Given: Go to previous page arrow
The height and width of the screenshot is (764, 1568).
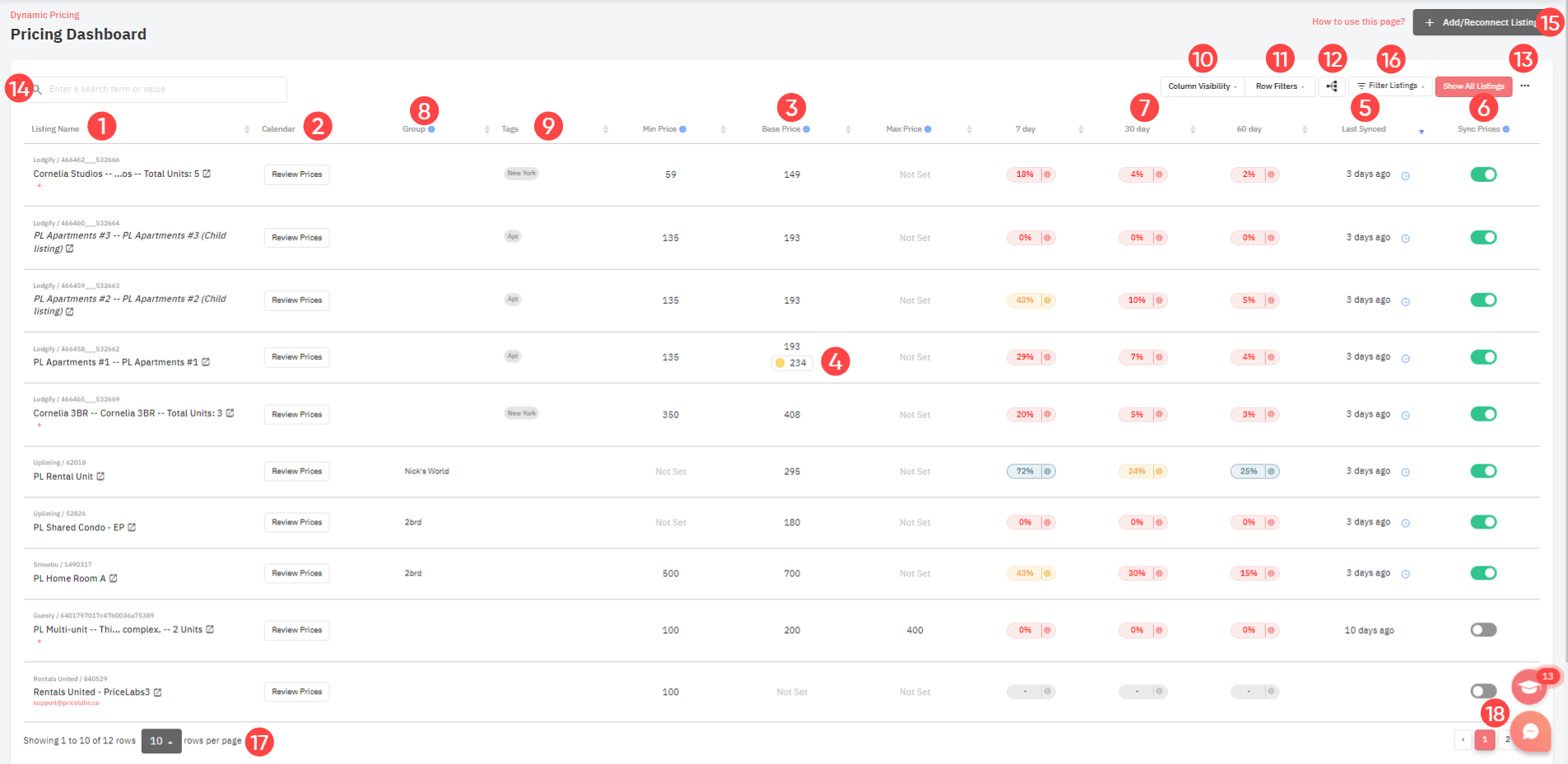Looking at the screenshot, I should [x=1463, y=739].
